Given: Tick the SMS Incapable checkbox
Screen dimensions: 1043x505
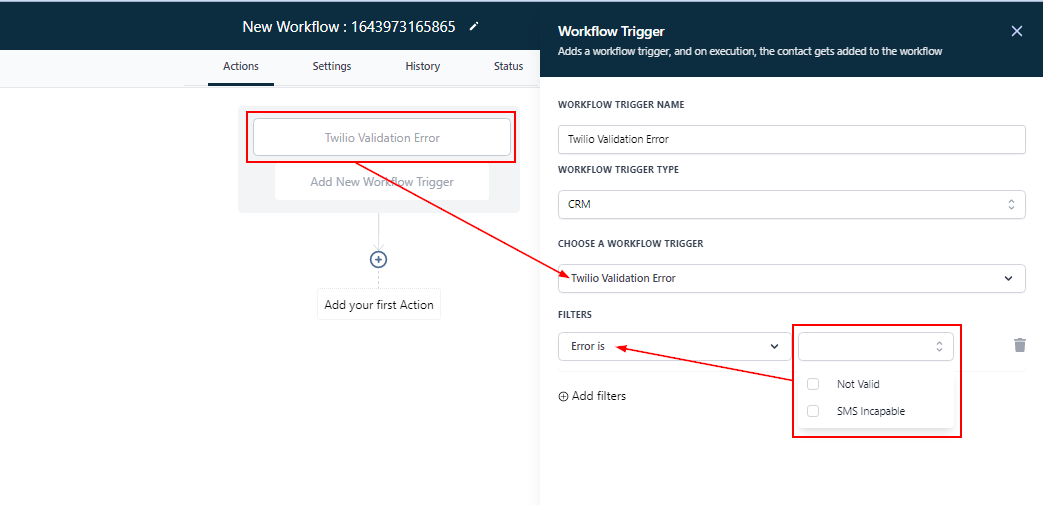Looking at the screenshot, I should [813, 411].
